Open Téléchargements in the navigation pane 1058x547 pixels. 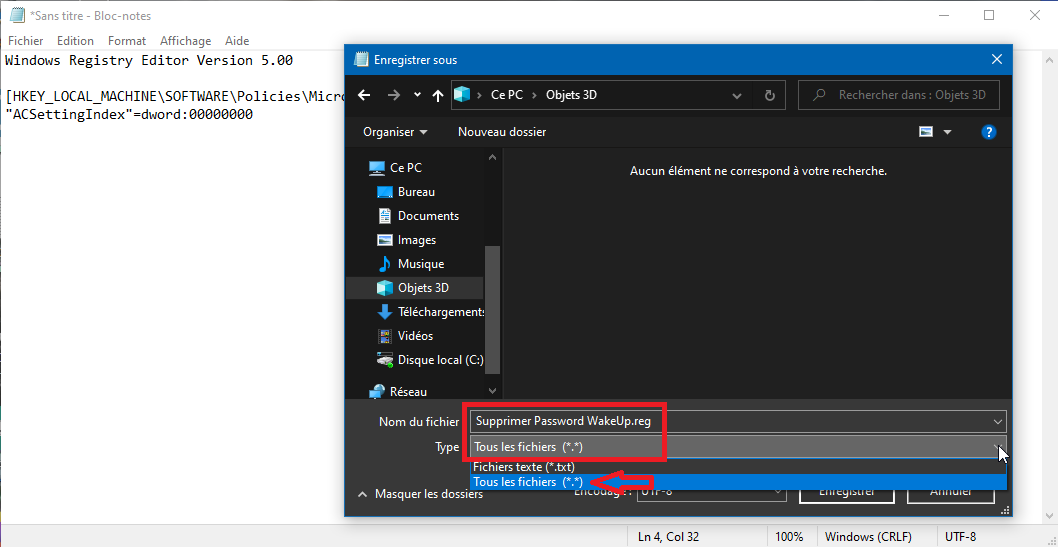coord(441,312)
